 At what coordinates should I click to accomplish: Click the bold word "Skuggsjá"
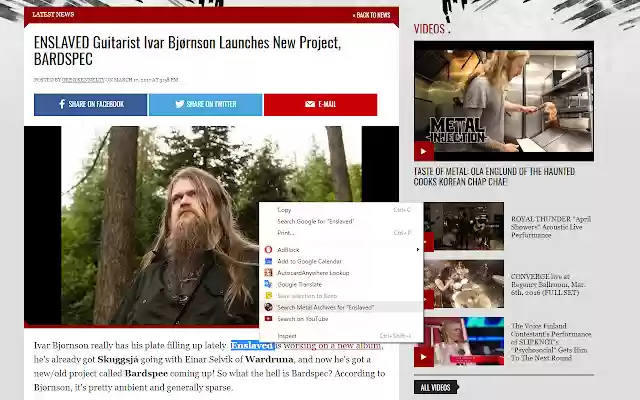118,360
